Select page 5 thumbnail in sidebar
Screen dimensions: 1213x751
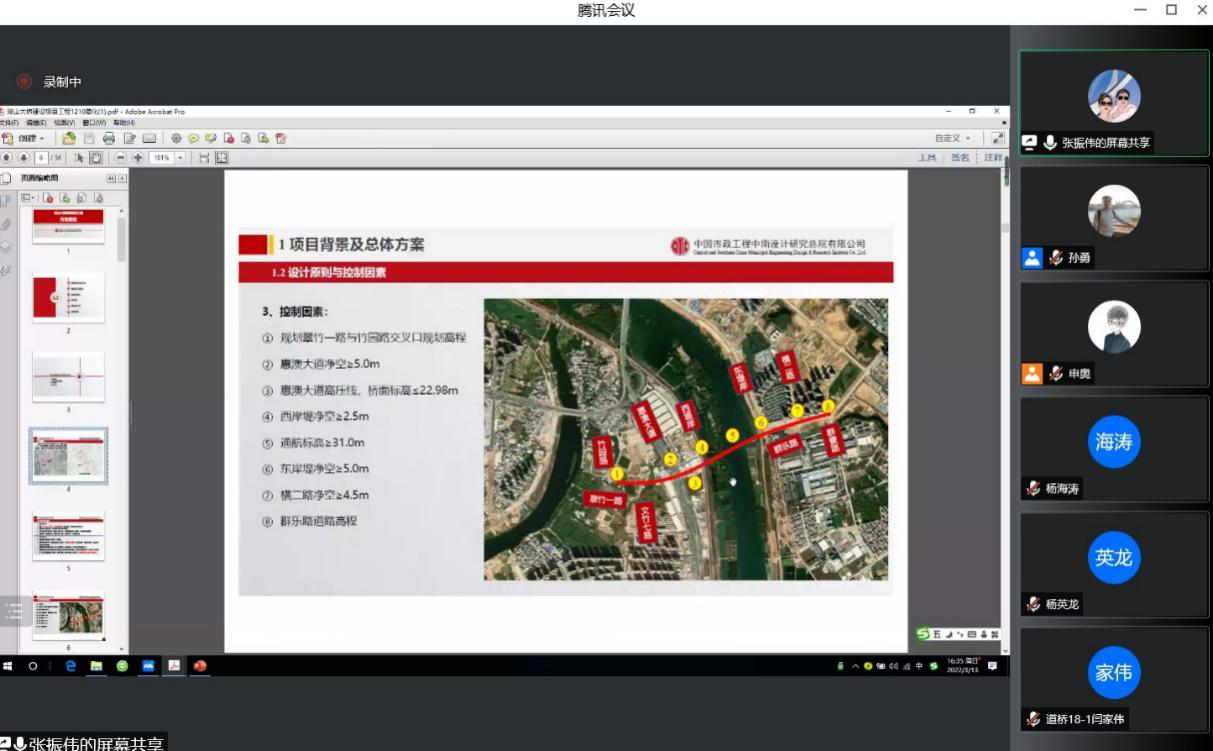[x=68, y=535]
